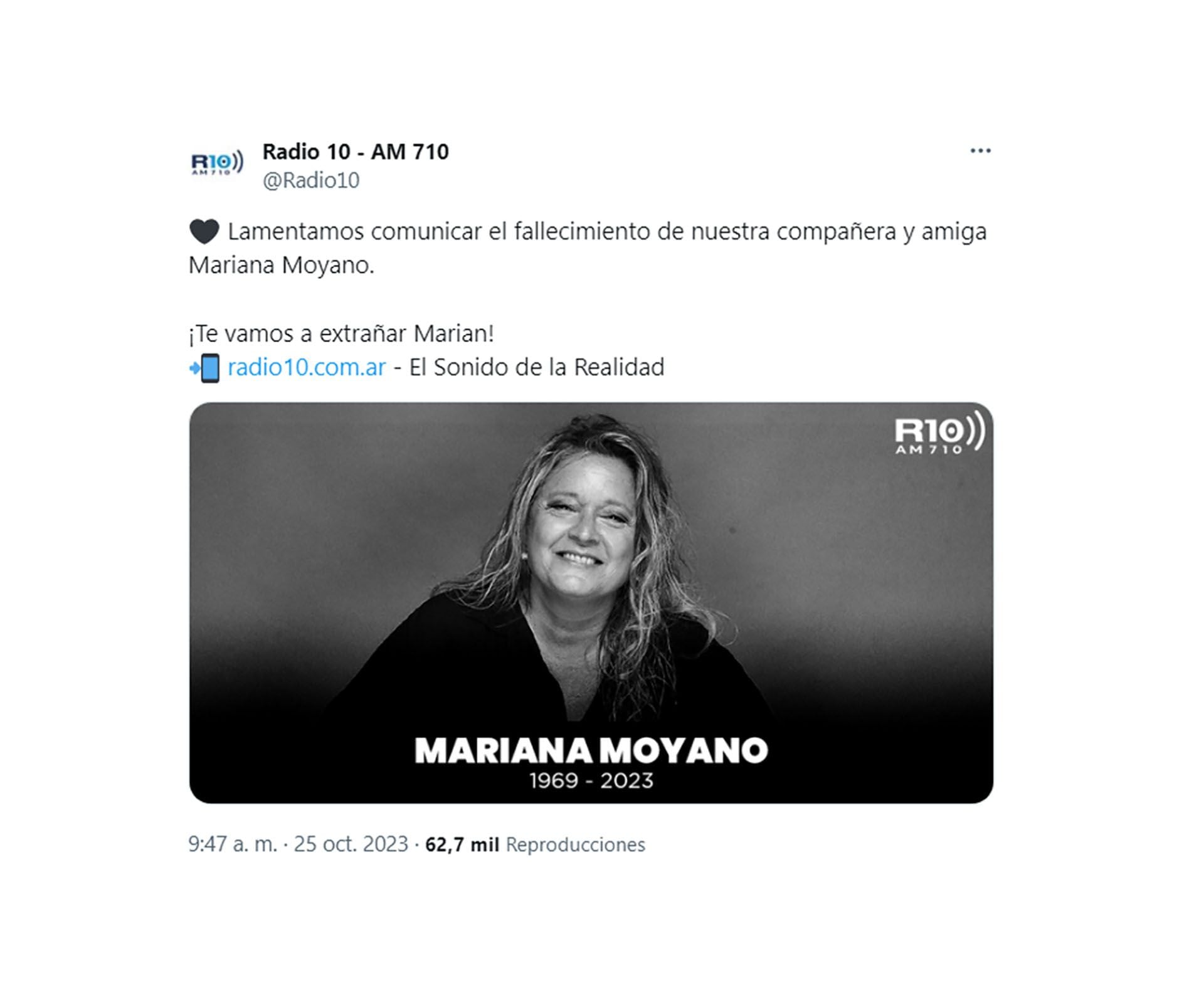
Task: Click the Radio 10 profile avatar logo
Action: coord(216,163)
